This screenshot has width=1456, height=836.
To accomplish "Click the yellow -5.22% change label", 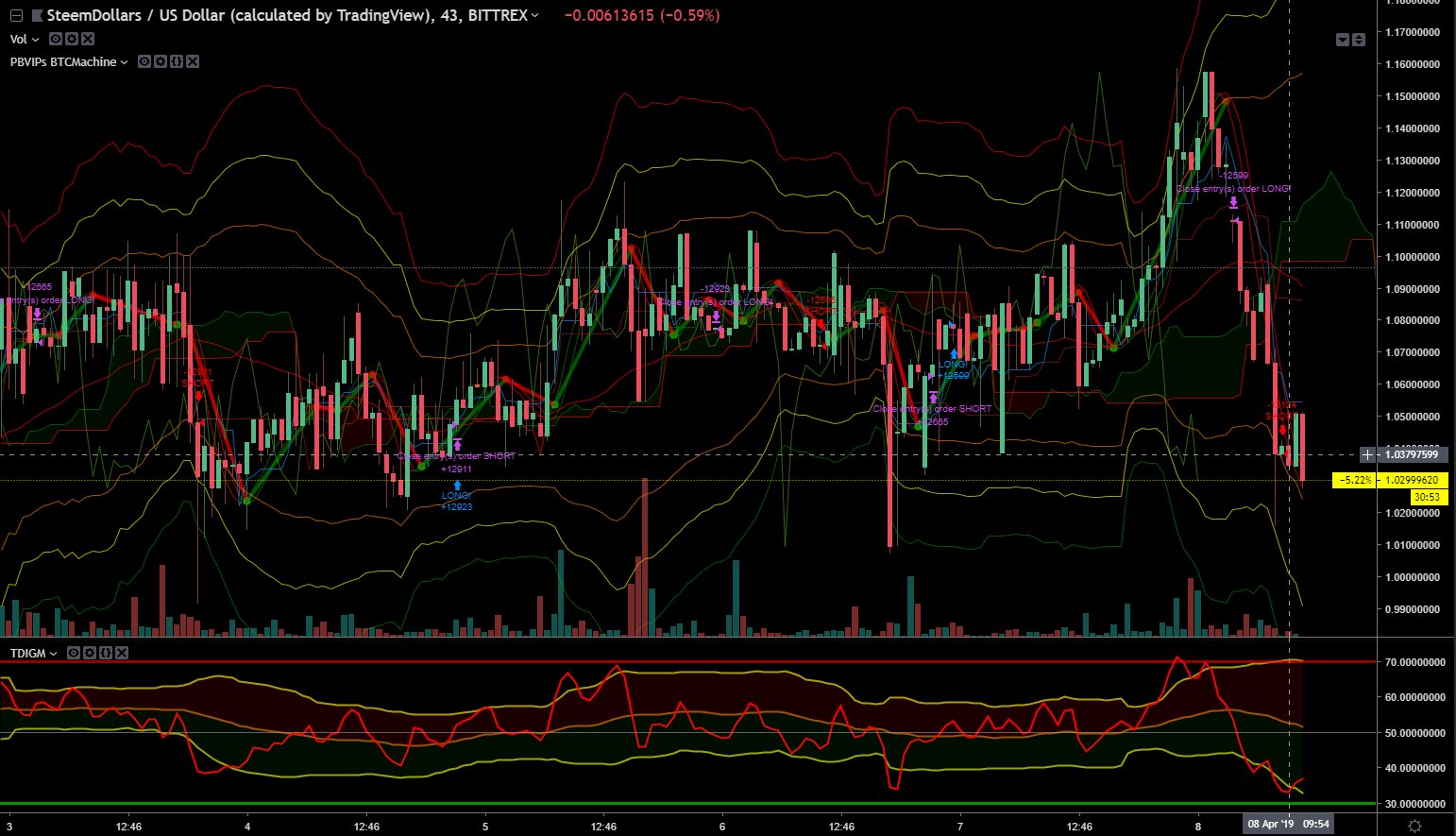I will click(1356, 480).
